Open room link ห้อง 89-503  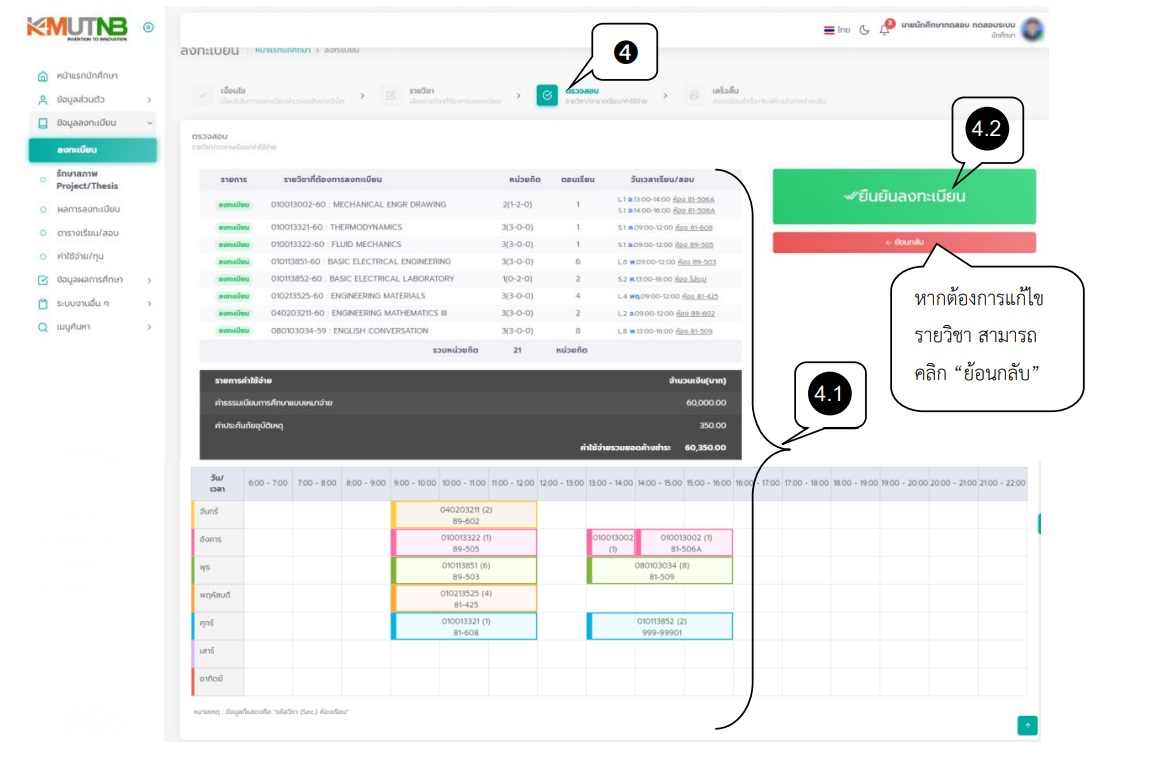coord(697,262)
